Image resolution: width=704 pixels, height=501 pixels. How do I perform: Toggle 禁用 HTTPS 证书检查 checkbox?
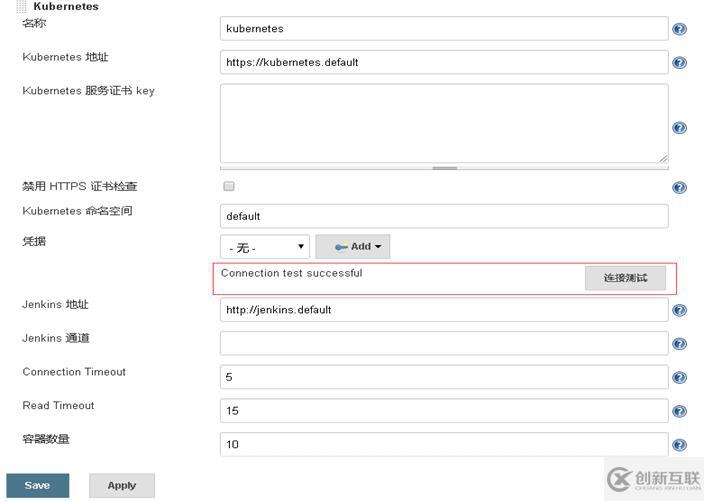coord(229,186)
